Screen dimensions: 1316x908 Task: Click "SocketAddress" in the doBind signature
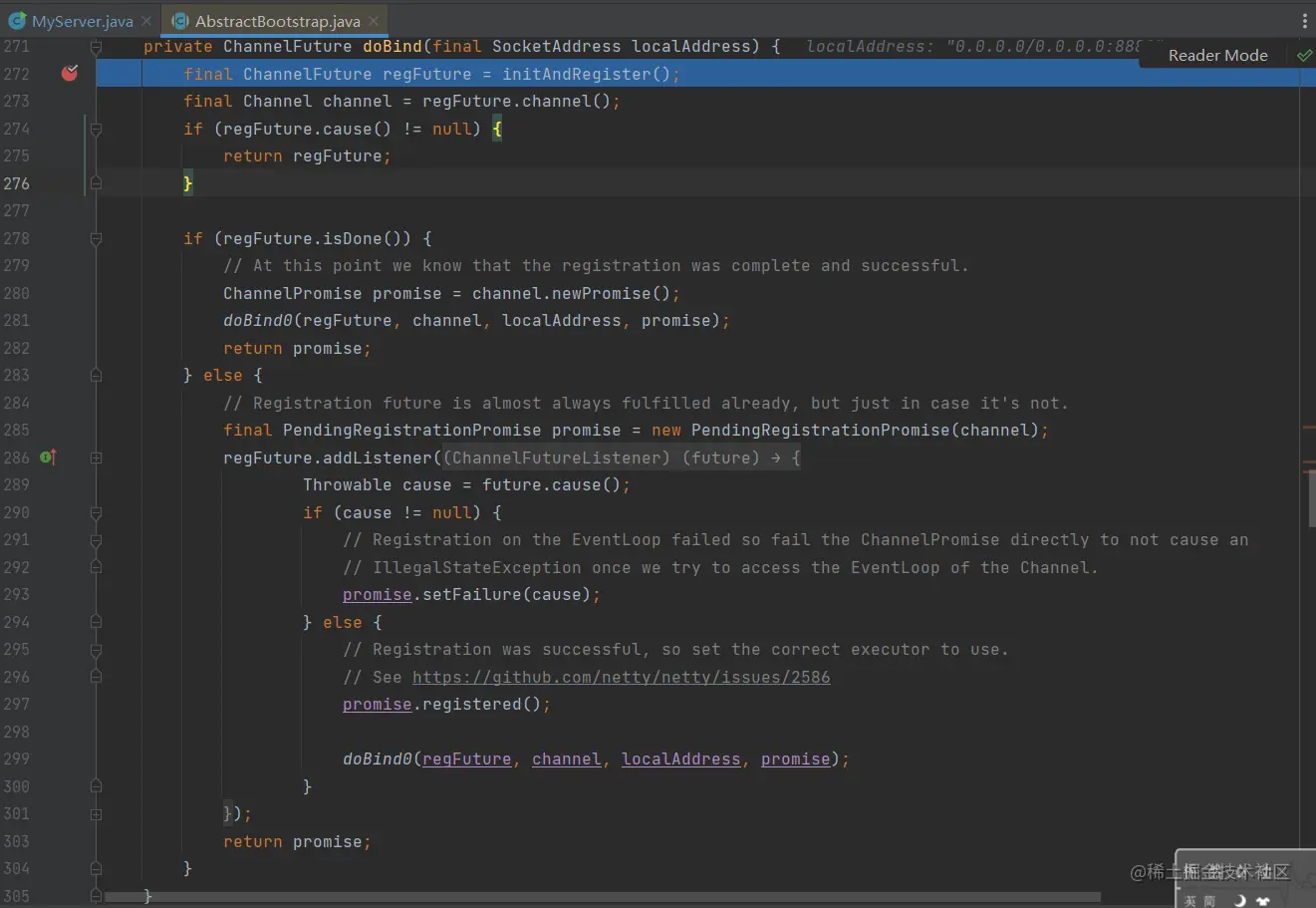click(556, 47)
